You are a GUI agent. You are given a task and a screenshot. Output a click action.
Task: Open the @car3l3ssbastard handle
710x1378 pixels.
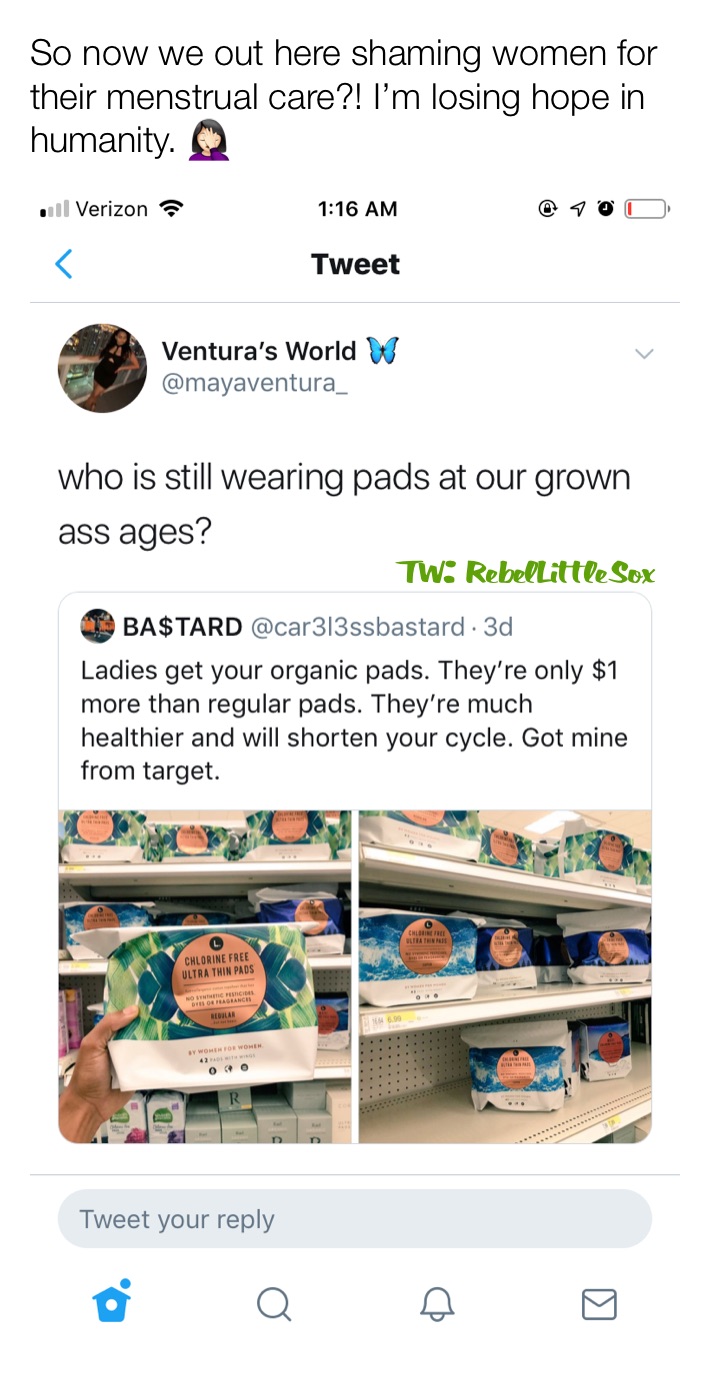pos(356,627)
